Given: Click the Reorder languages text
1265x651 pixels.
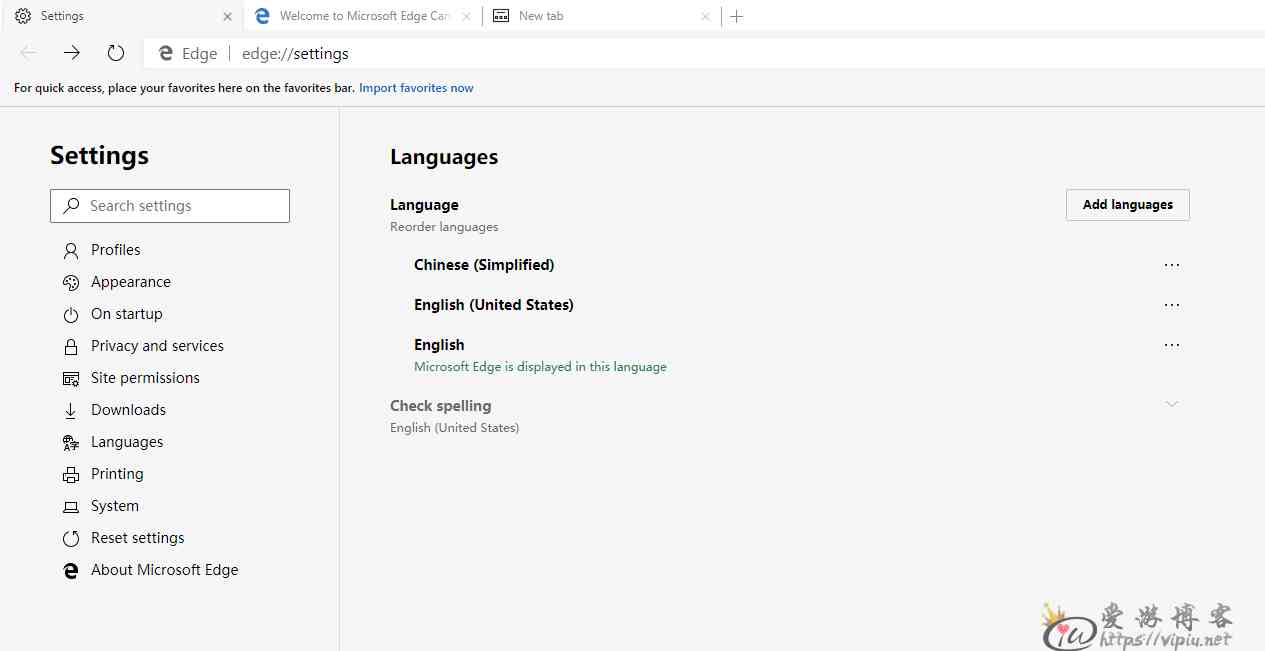Looking at the screenshot, I should (x=444, y=227).
